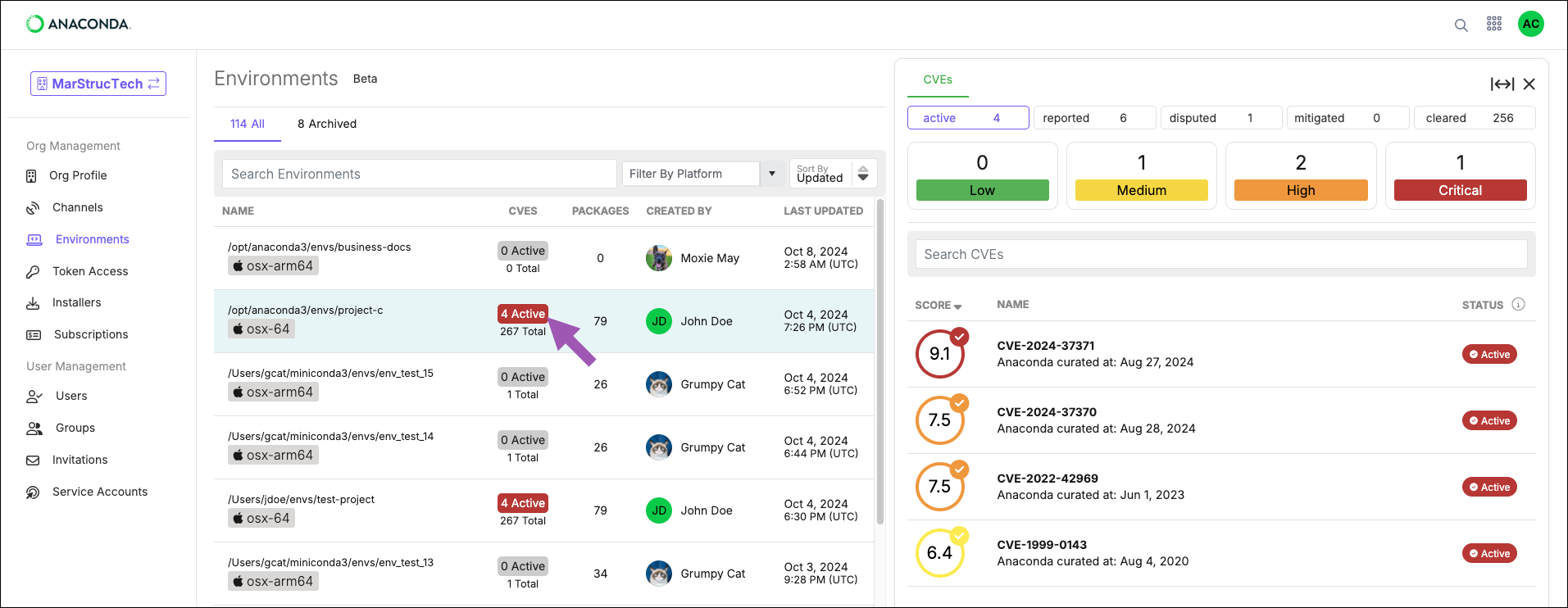The image size is (1568, 608).
Task: Select the active 4 CVE filter
Action: (968, 118)
